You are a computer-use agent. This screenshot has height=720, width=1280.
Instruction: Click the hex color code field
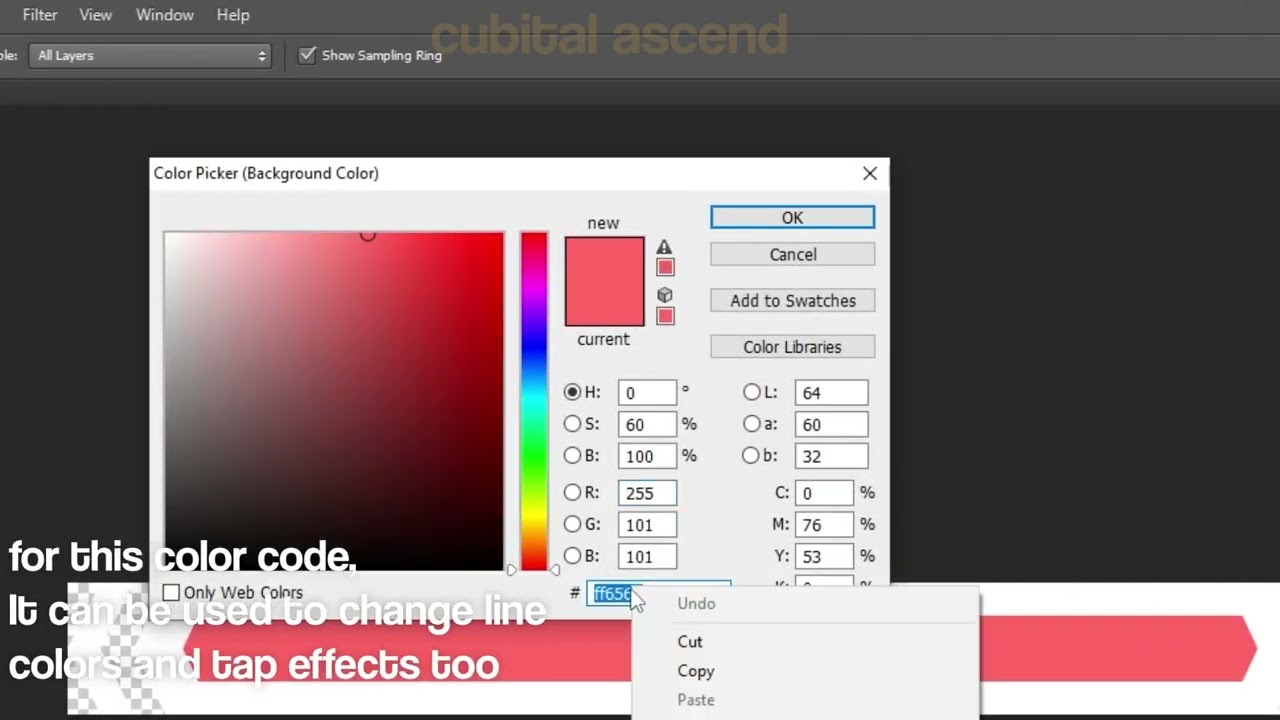(x=658, y=593)
